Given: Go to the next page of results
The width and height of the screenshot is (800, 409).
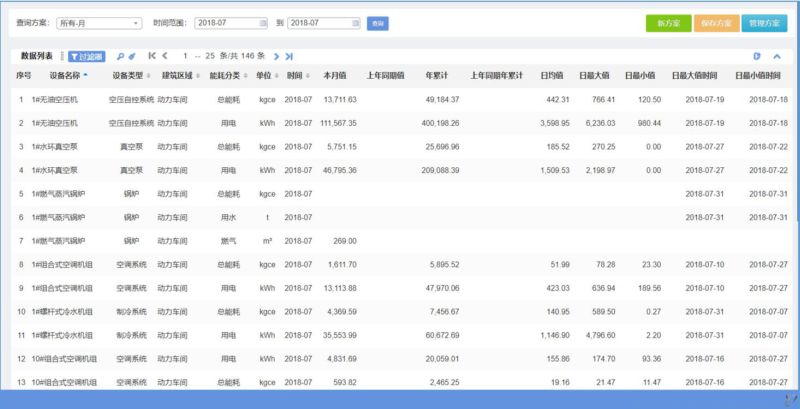Looking at the screenshot, I should click(277, 56).
